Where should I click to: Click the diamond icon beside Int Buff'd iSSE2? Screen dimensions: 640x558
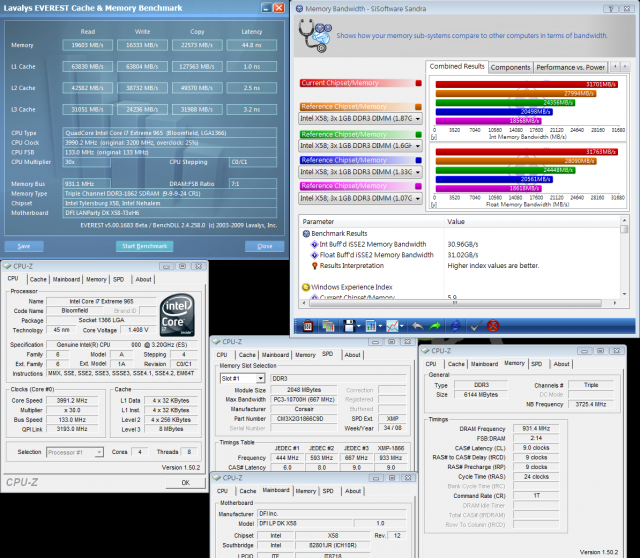tap(314, 245)
